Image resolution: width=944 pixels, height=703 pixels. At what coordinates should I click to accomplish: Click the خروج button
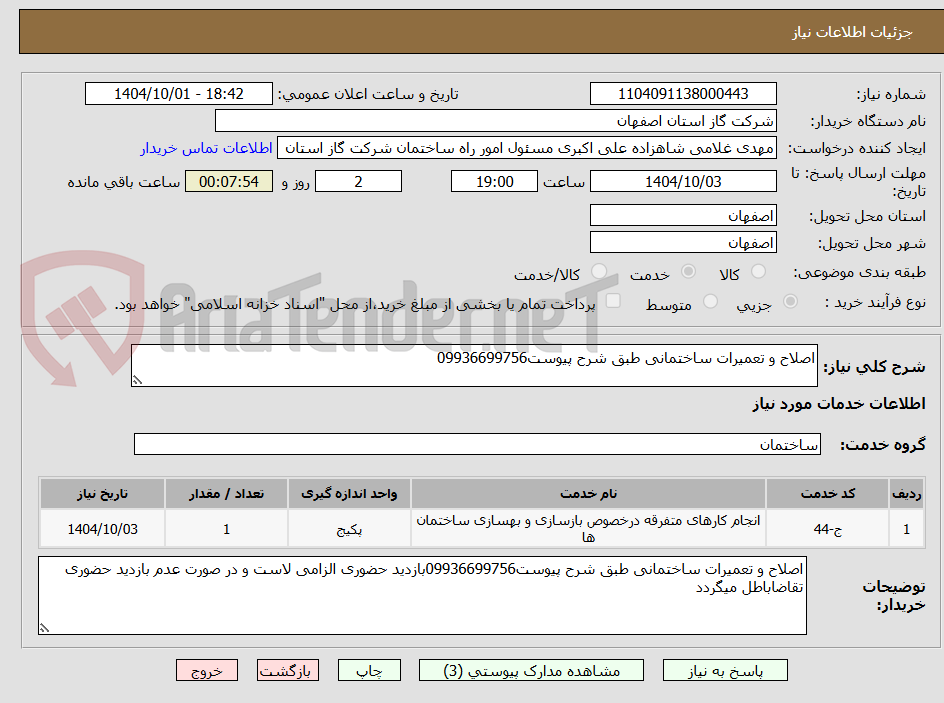207,670
